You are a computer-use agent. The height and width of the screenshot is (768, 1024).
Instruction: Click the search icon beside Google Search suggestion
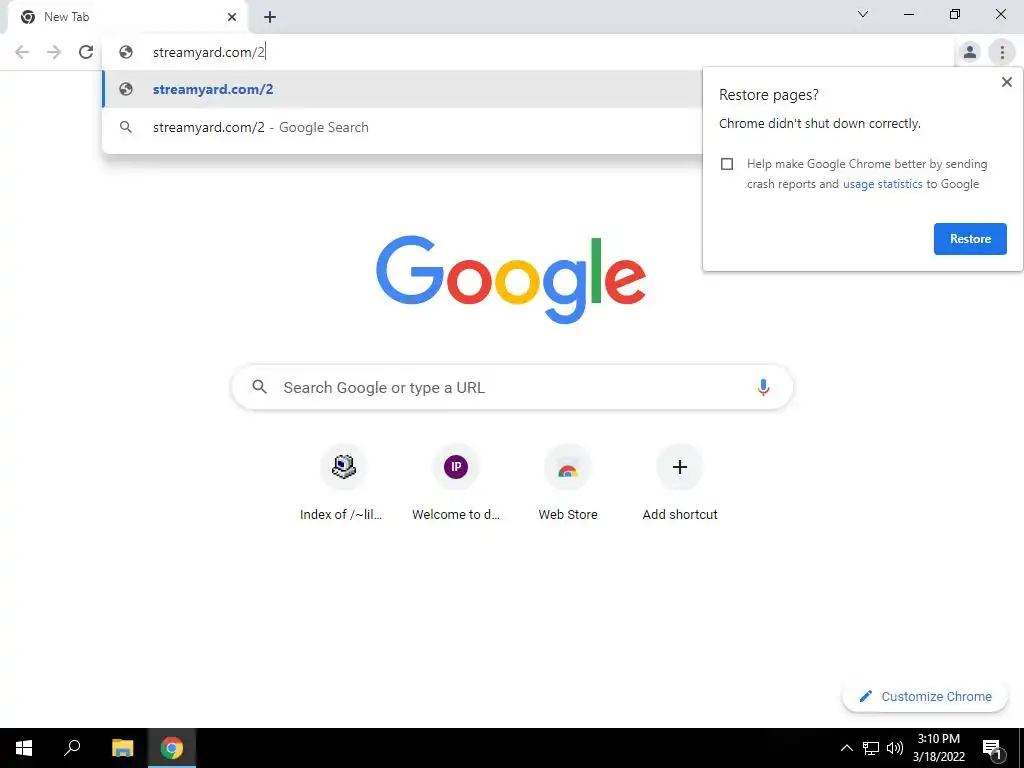[x=126, y=127]
